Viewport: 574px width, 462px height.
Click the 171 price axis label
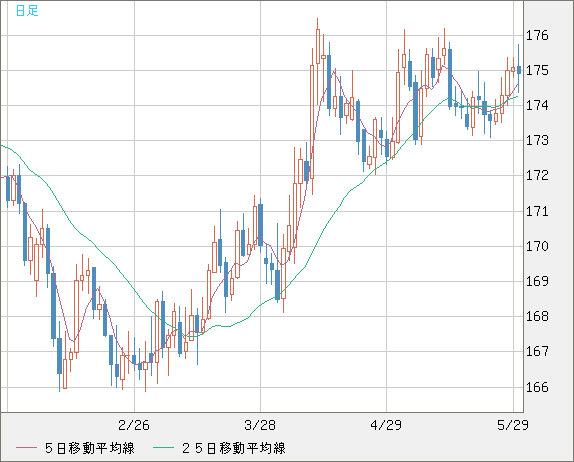[537, 211]
